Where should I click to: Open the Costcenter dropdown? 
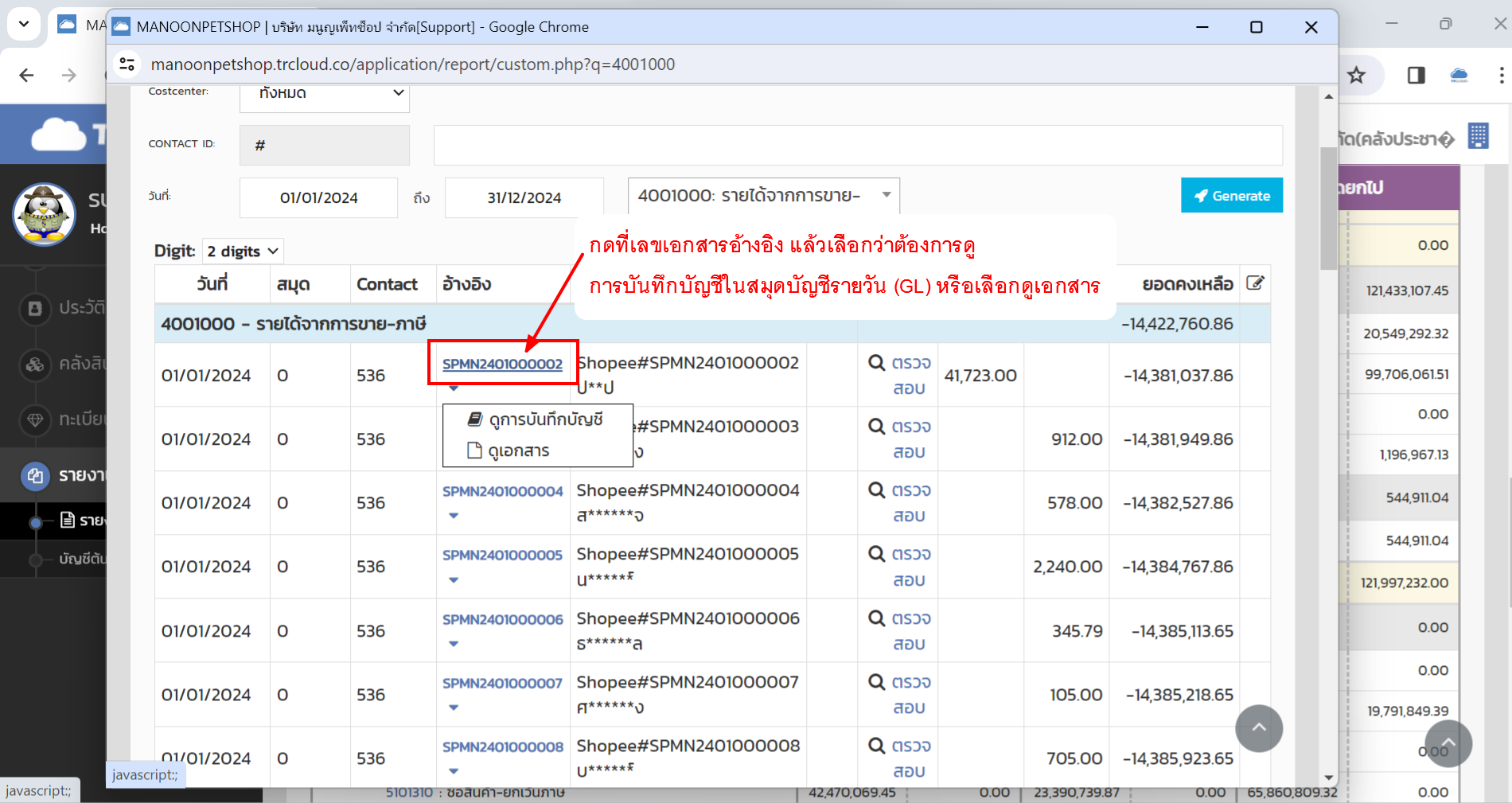(325, 97)
